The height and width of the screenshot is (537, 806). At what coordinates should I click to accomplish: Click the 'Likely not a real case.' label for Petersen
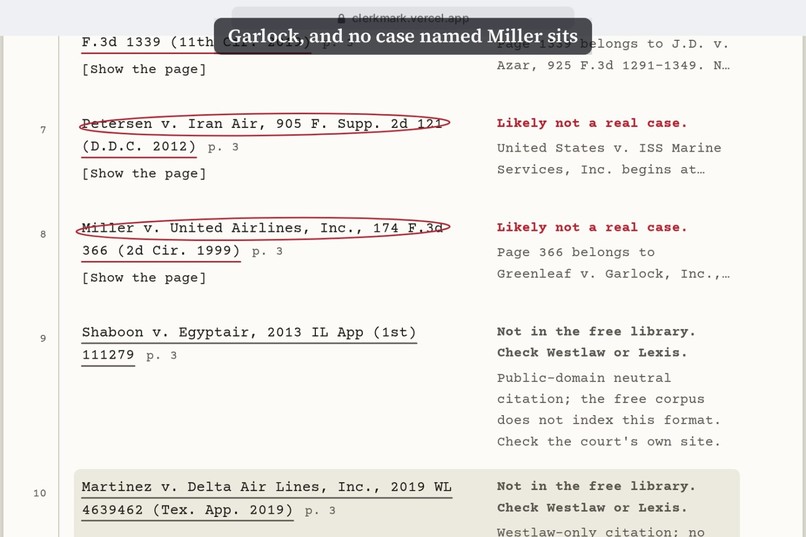tap(592, 123)
